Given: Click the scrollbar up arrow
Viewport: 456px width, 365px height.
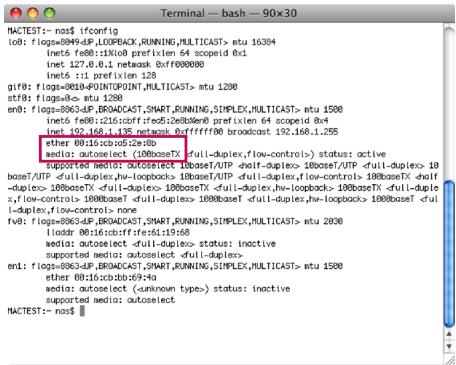Looking at the screenshot, I should coord(449,334).
